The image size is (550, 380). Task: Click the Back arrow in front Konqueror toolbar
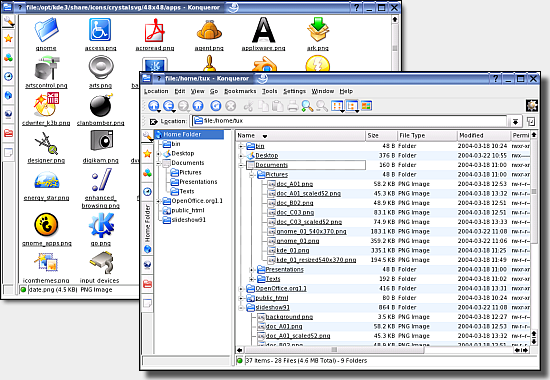click(x=169, y=106)
